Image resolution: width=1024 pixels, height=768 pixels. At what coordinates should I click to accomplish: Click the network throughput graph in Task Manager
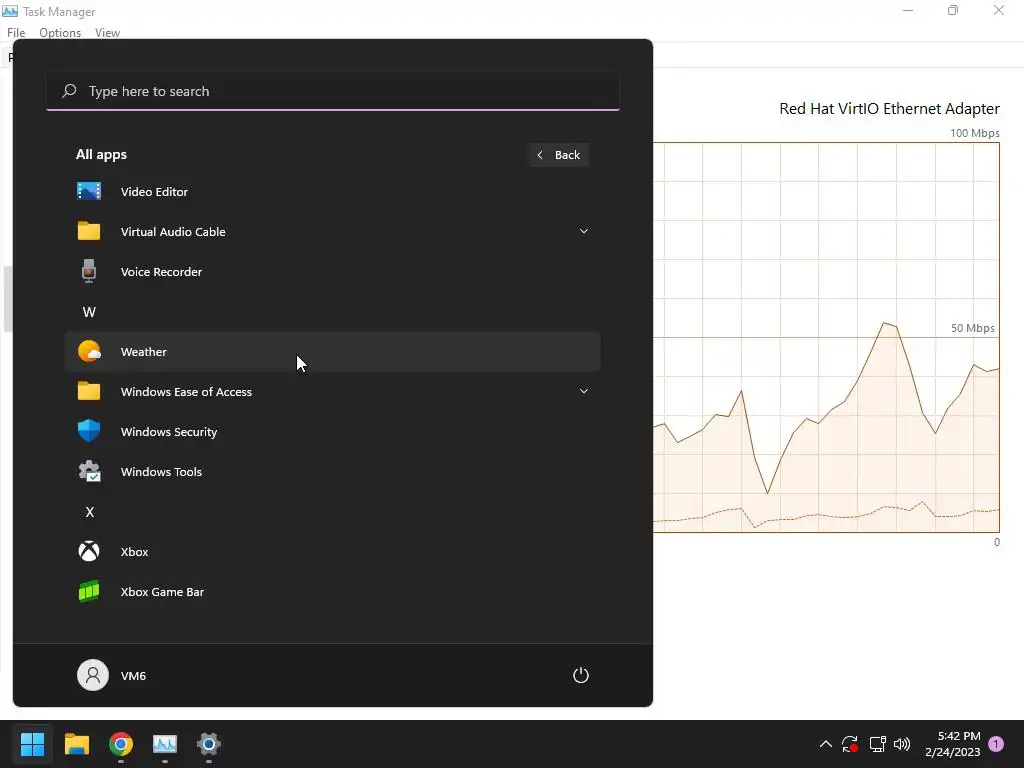[x=826, y=337]
